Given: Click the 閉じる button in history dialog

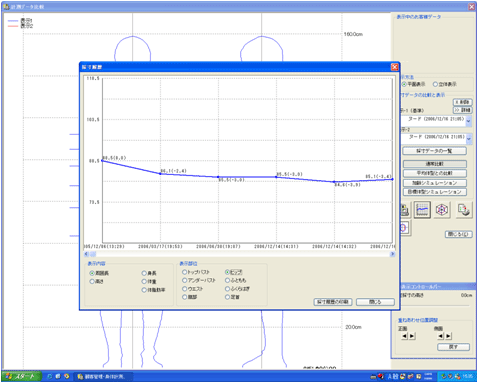Looking at the screenshot, I should [375, 302].
